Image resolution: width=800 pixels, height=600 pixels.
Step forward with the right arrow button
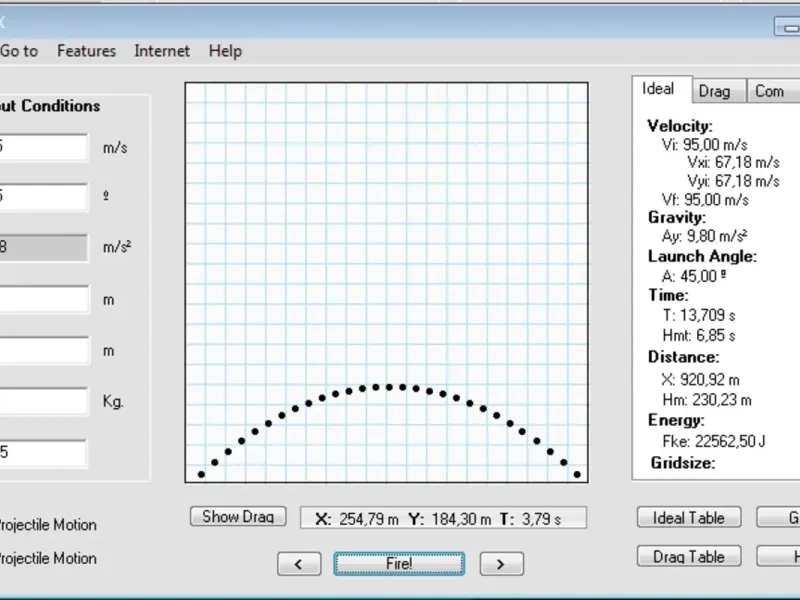coord(501,564)
